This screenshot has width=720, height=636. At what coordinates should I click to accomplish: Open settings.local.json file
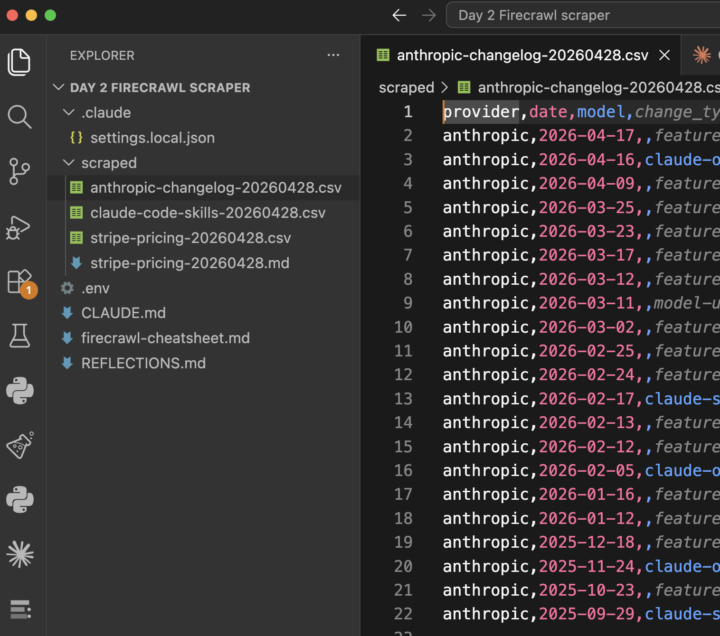(x=152, y=138)
